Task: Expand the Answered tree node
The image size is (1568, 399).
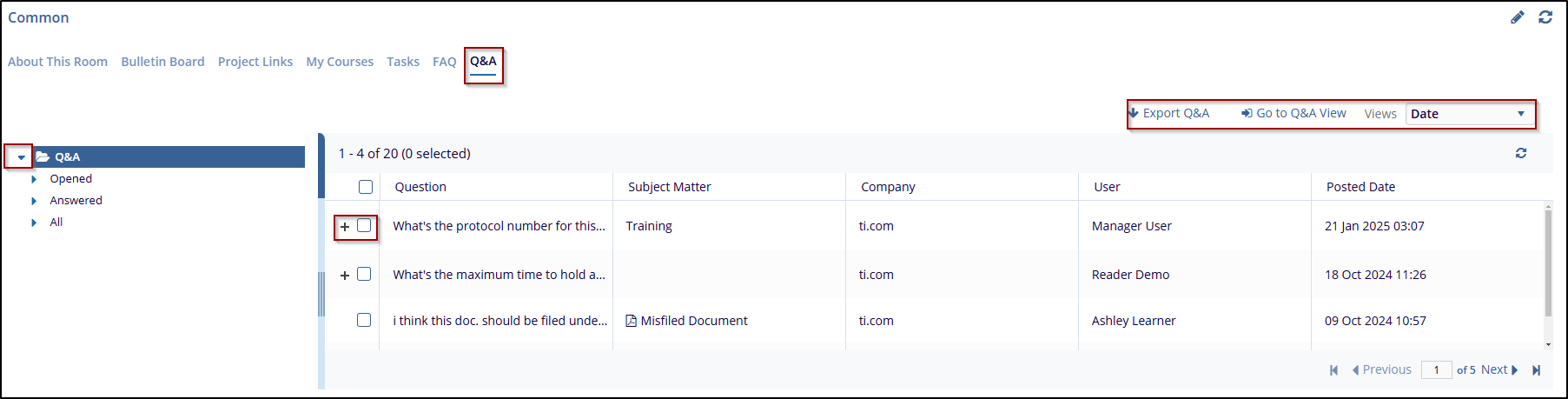Action: pyautogui.click(x=34, y=201)
